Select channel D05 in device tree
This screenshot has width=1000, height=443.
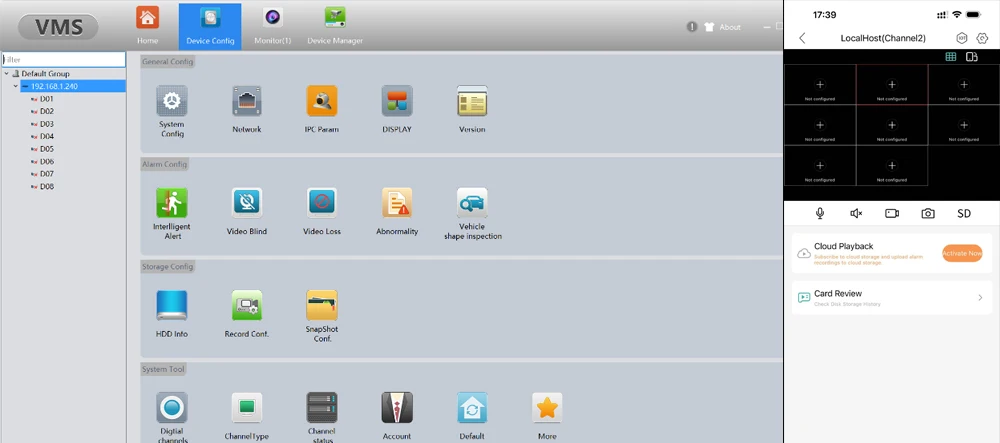tap(47, 149)
